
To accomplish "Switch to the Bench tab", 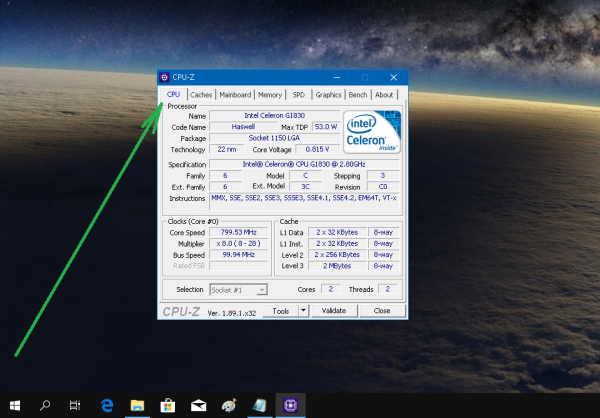I will click(358, 95).
